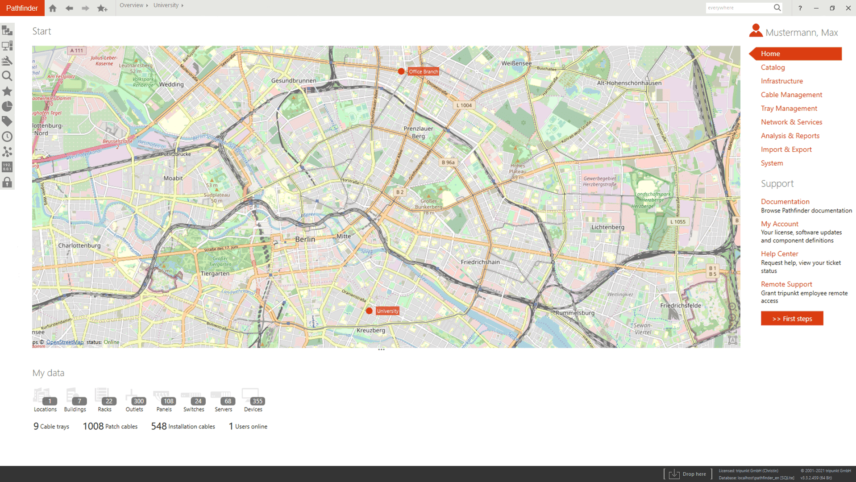Screen dimensions: 856x482
Task: Expand the University breadcrumb arrow
Action: pos(182,5)
